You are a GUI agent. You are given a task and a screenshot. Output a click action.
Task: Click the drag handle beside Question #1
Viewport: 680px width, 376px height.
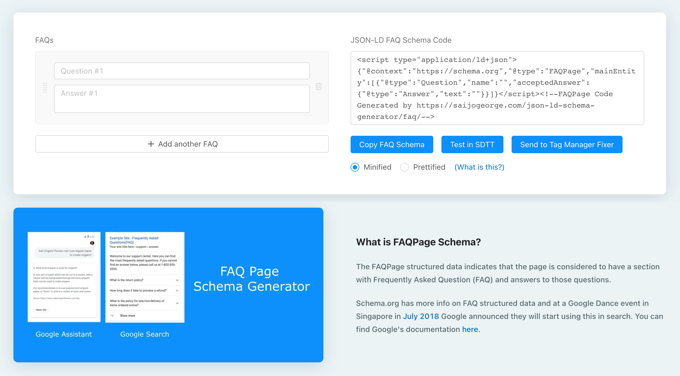click(45, 88)
